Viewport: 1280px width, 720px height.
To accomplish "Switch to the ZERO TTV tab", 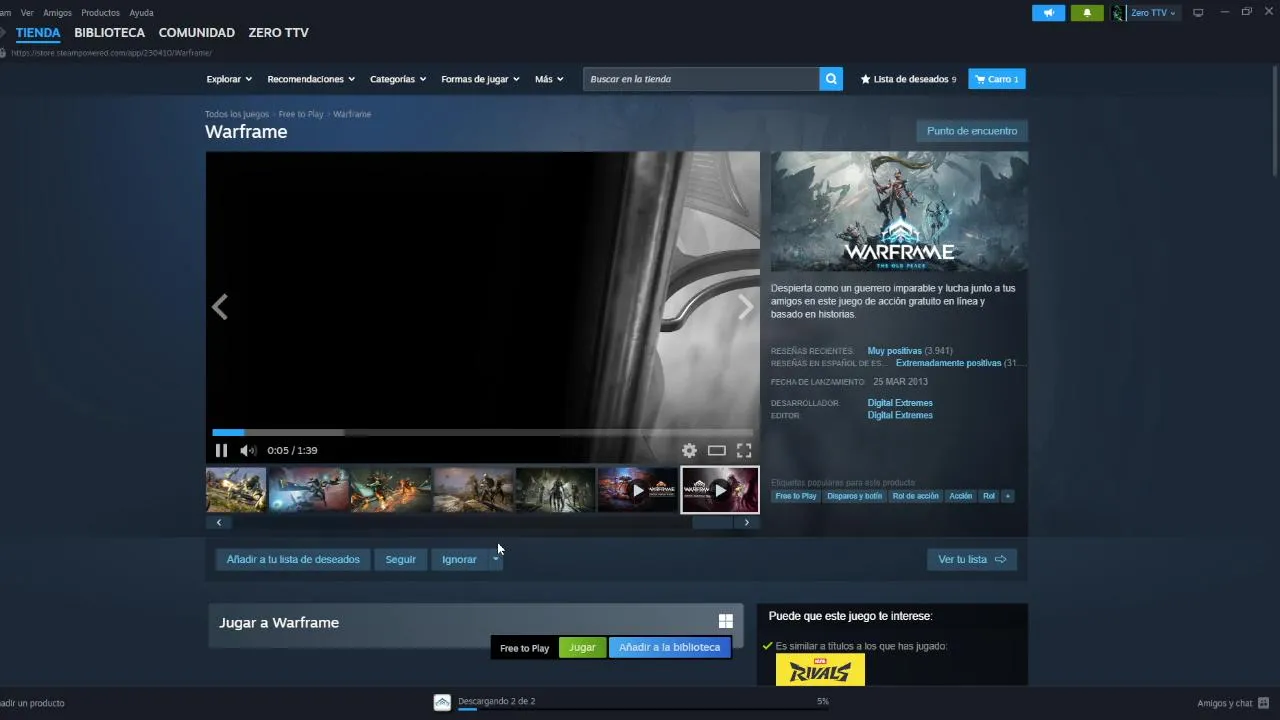I will (278, 33).
